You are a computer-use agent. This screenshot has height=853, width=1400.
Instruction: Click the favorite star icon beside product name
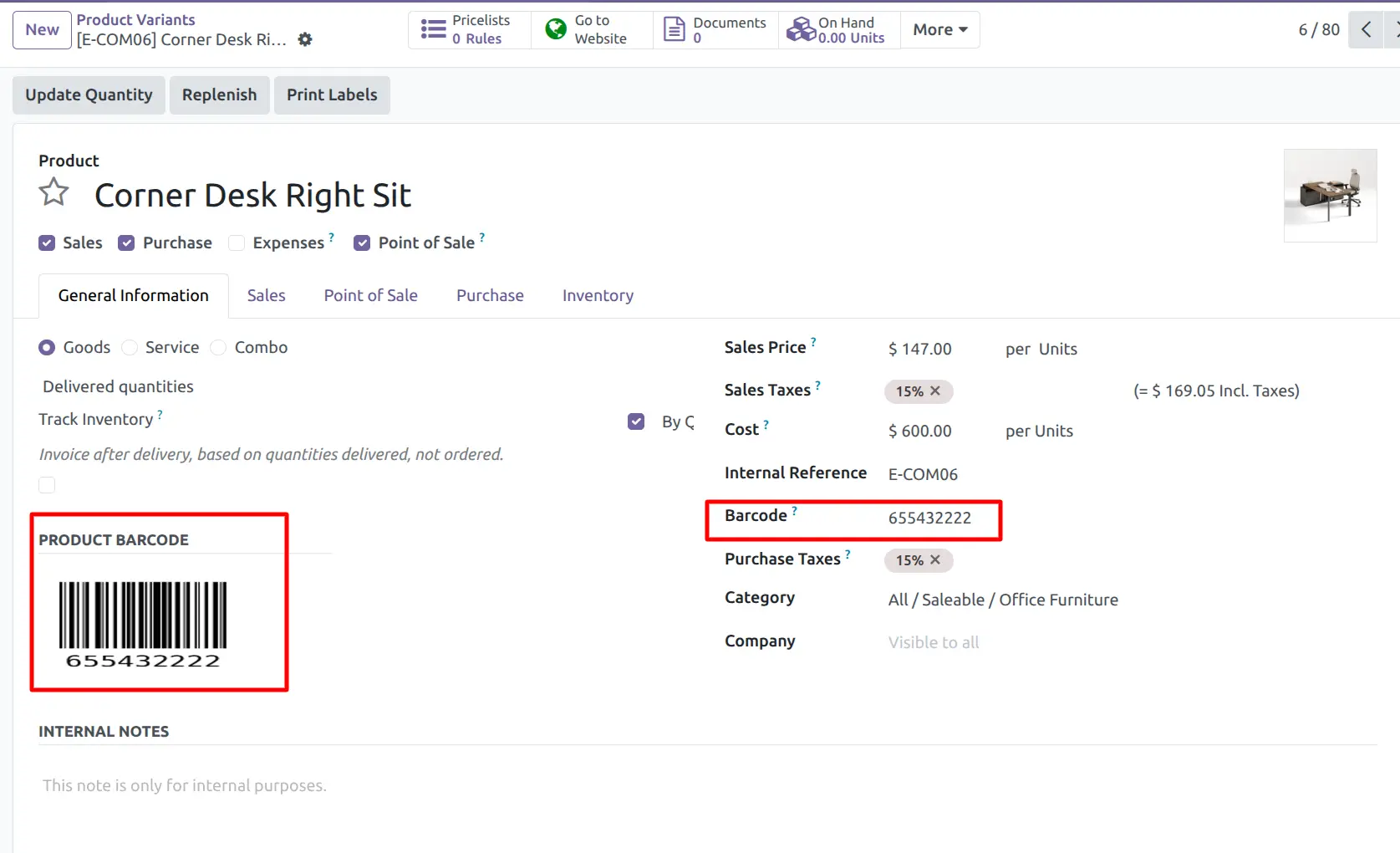(x=53, y=192)
